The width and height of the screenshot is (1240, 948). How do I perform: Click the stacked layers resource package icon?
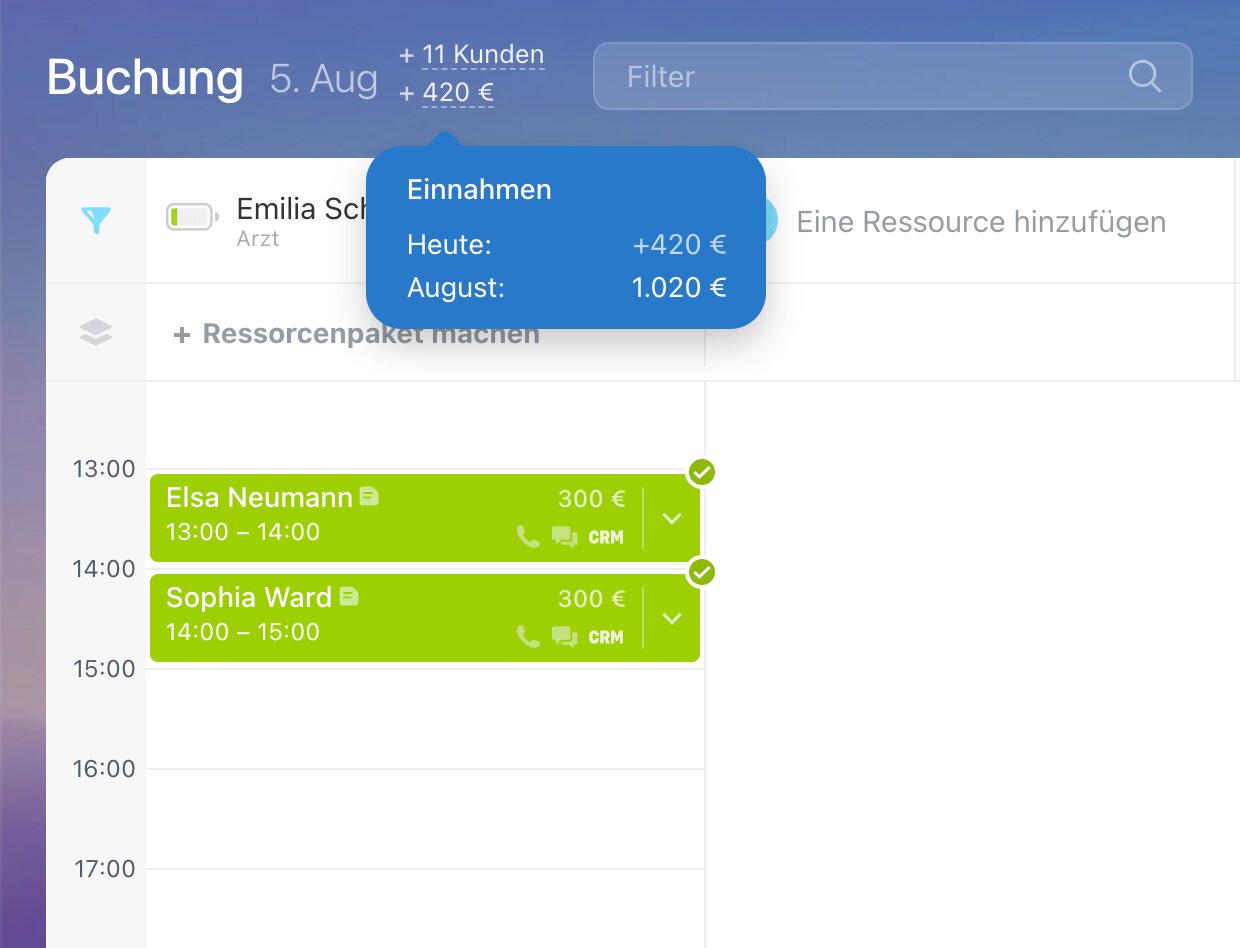(x=96, y=333)
